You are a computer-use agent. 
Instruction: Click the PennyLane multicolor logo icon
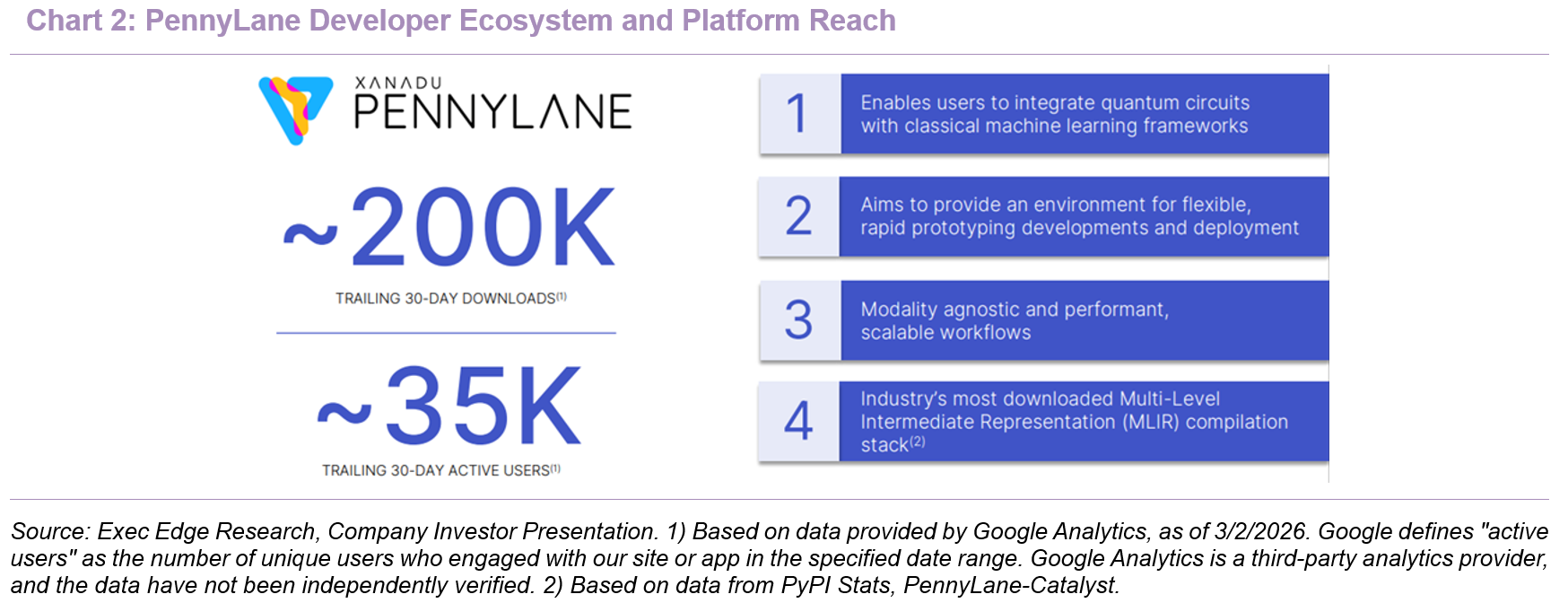[x=296, y=110]
